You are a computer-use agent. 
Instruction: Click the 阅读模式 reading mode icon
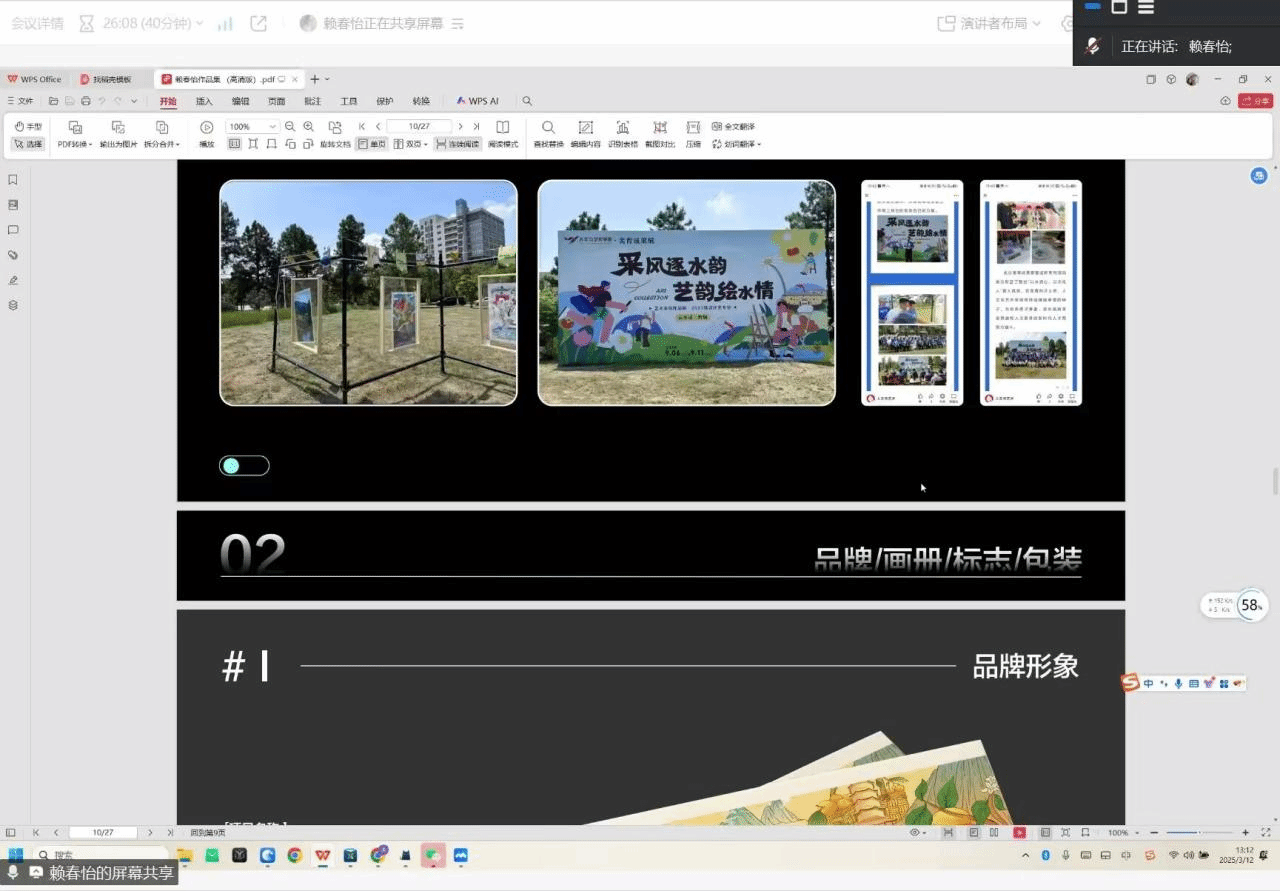[503, 128]
